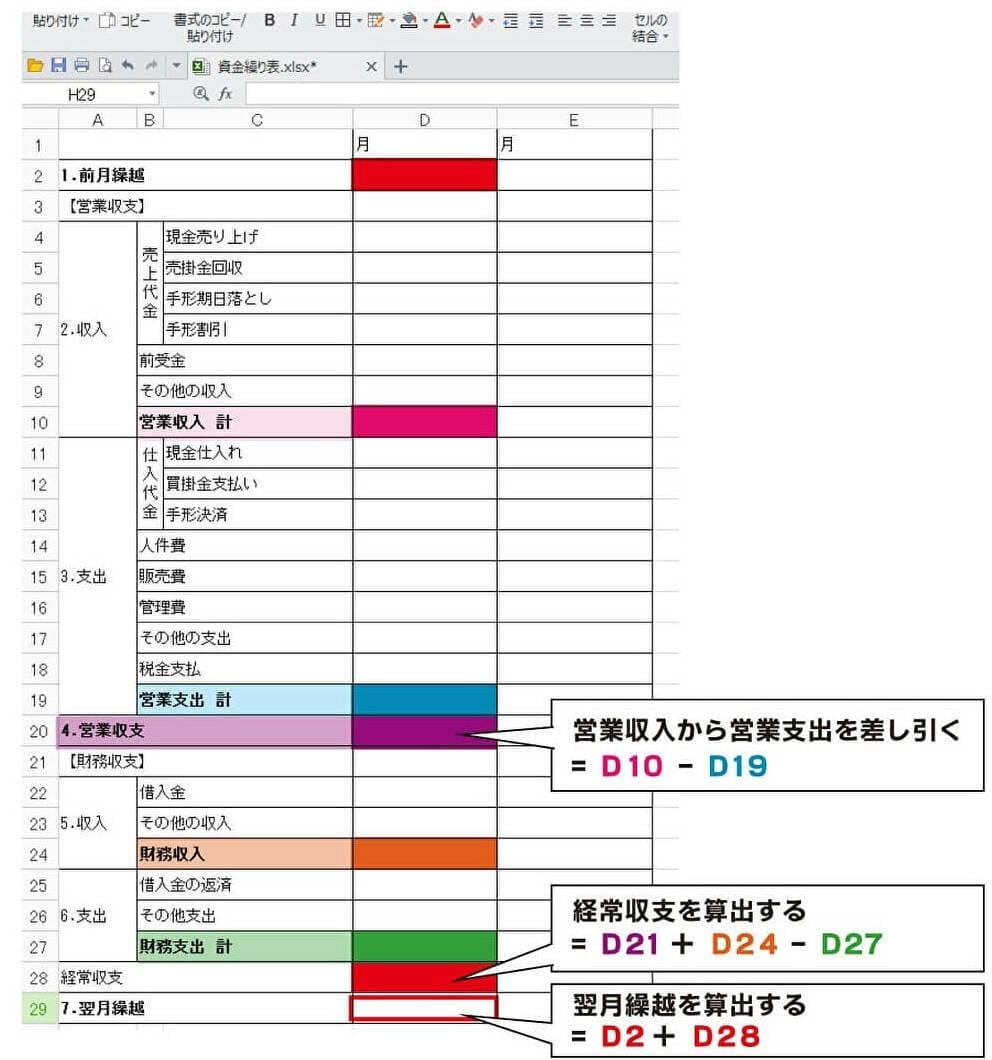Select the outlined cell D29 翌月繰越
Screen dimensions: 992x1060
pyautogui.click(x=425, y=1008)
